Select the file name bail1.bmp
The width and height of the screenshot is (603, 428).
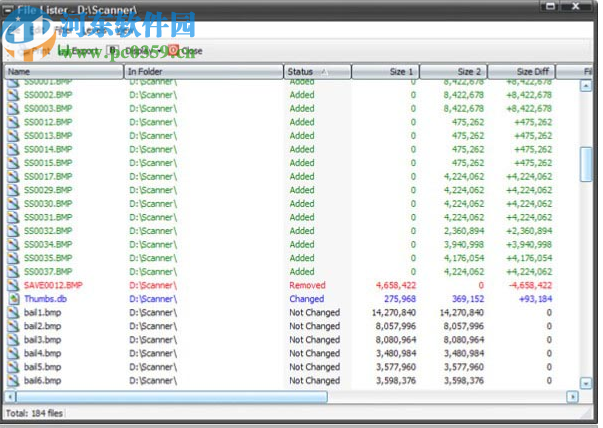tap(42, 312)
